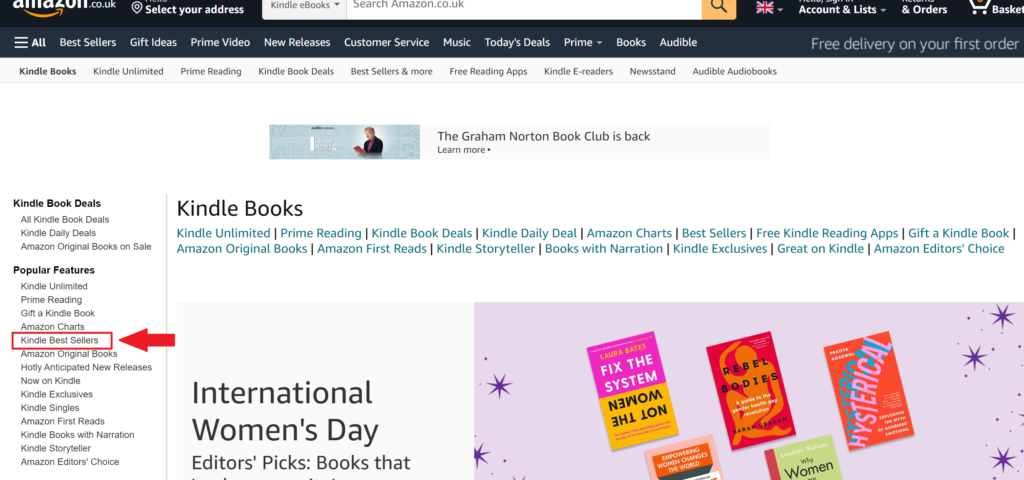
Task: Click the Rebel Bodies book cover
Action: point(752,389)
